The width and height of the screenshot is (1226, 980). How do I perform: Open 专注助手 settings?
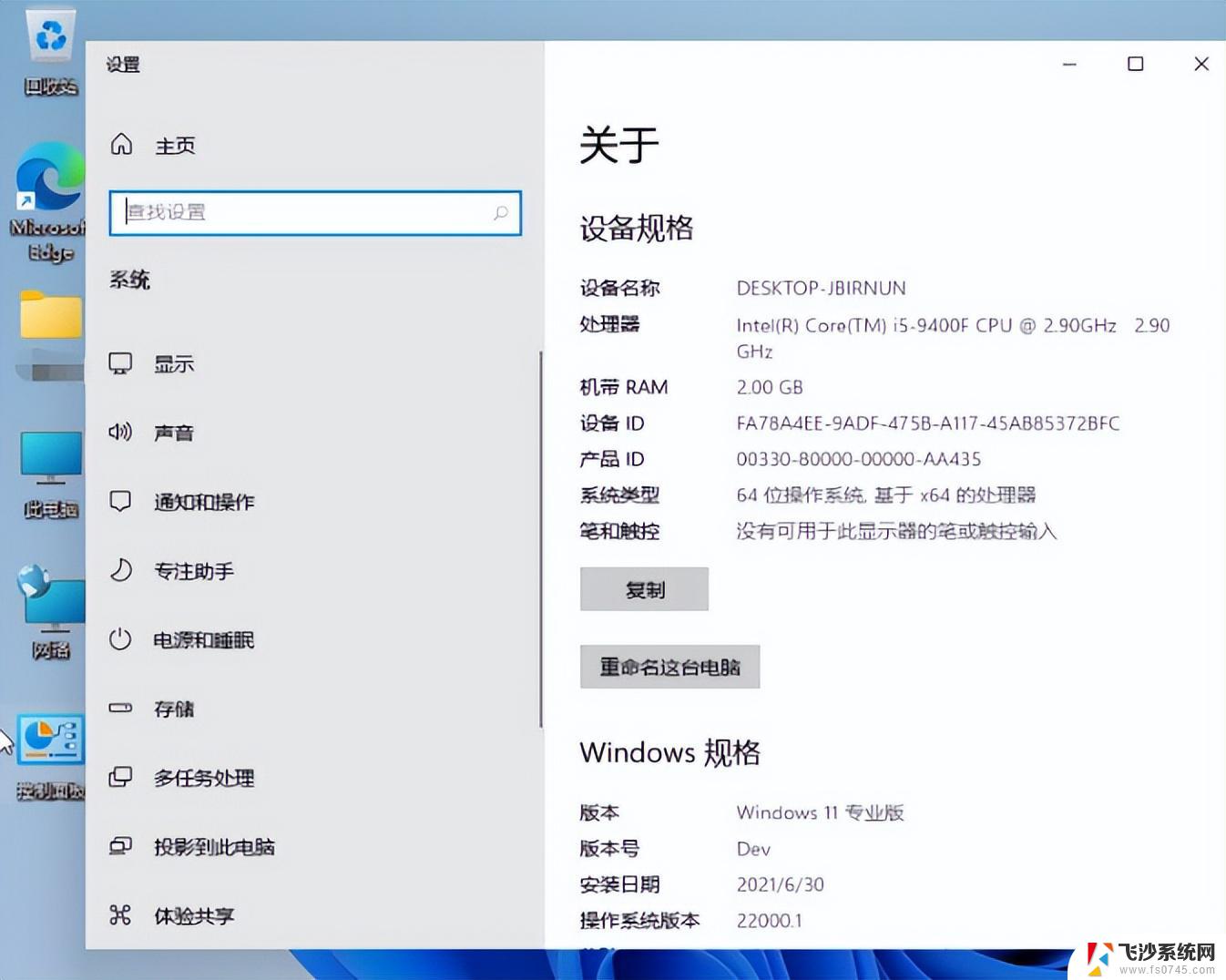point(194,571)
